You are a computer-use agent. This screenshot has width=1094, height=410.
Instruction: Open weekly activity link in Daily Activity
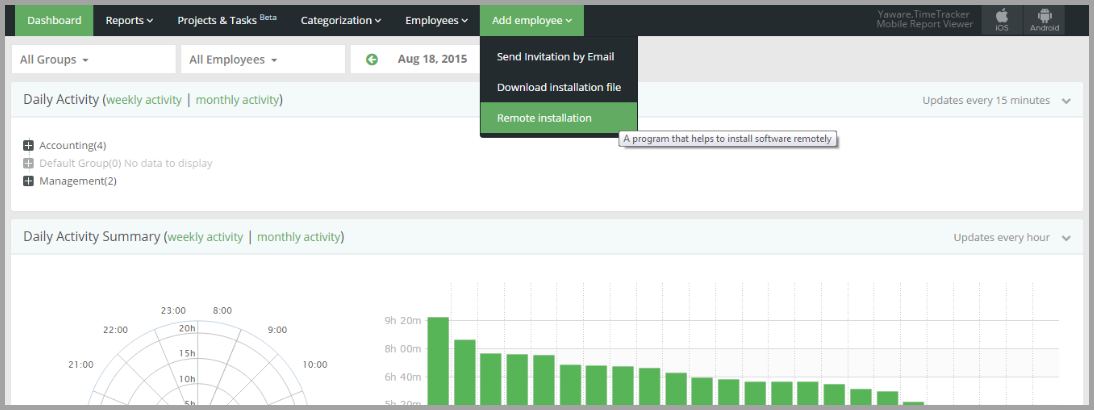coord(144,100)
